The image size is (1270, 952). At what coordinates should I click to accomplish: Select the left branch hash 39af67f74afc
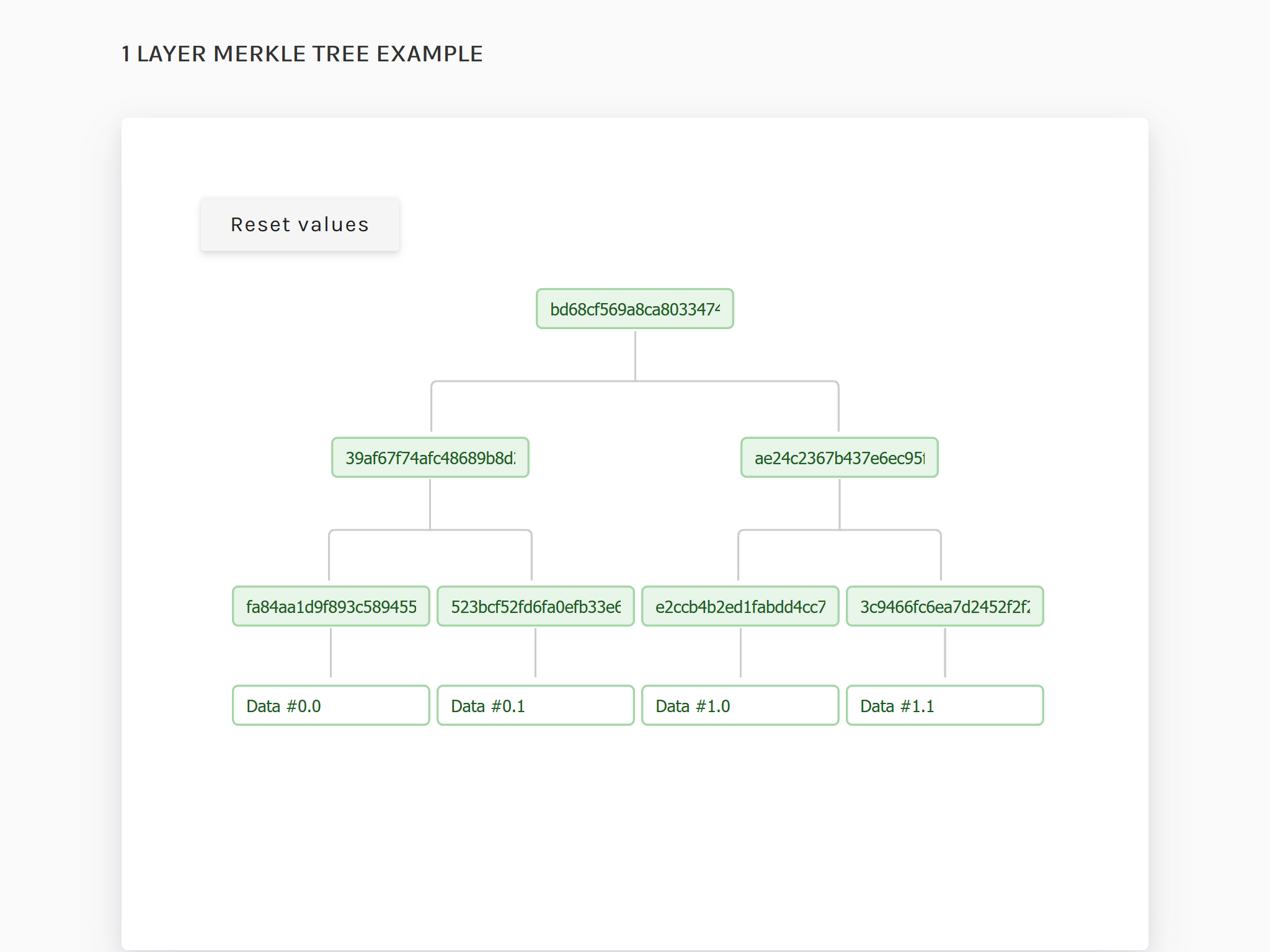pyautogui.click(x=430, y=457)
